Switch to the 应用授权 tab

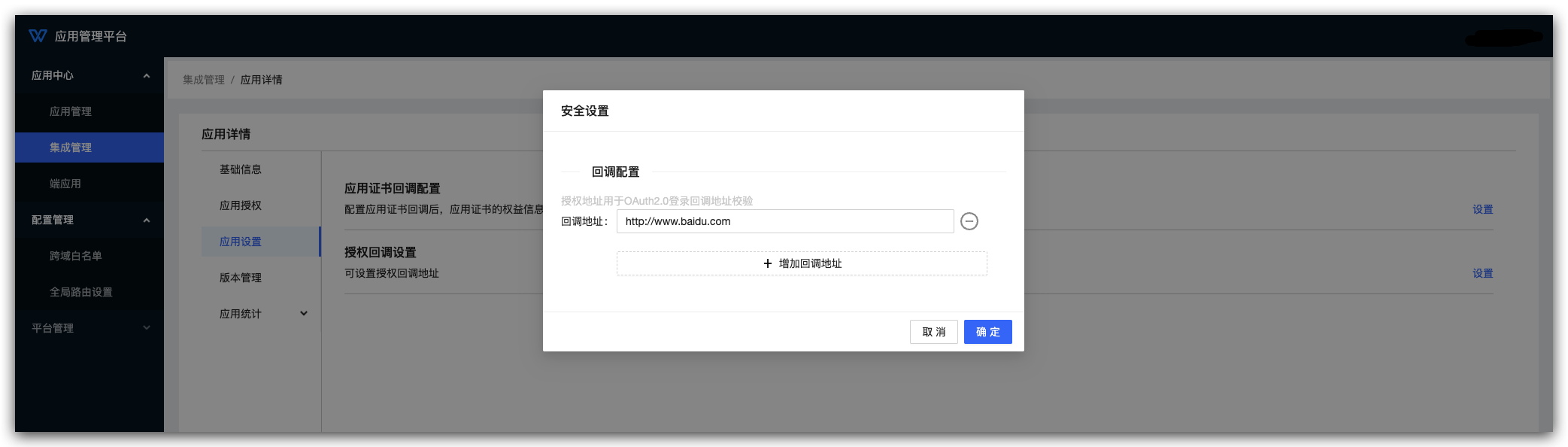[241, 205]
